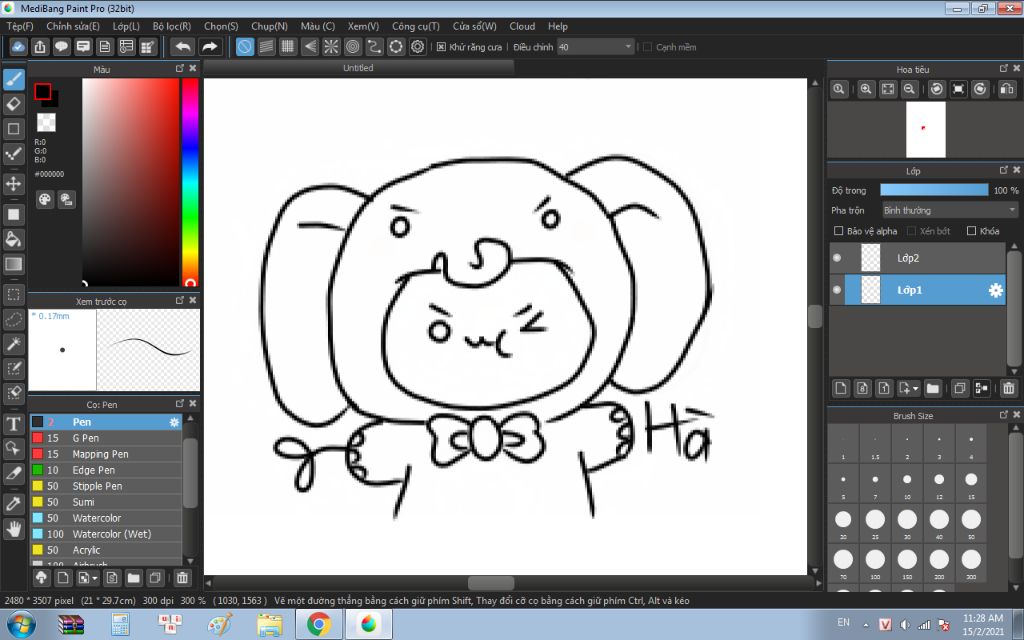
Task: Select the Bucket fill tool
Action: [x=14, y=239]
